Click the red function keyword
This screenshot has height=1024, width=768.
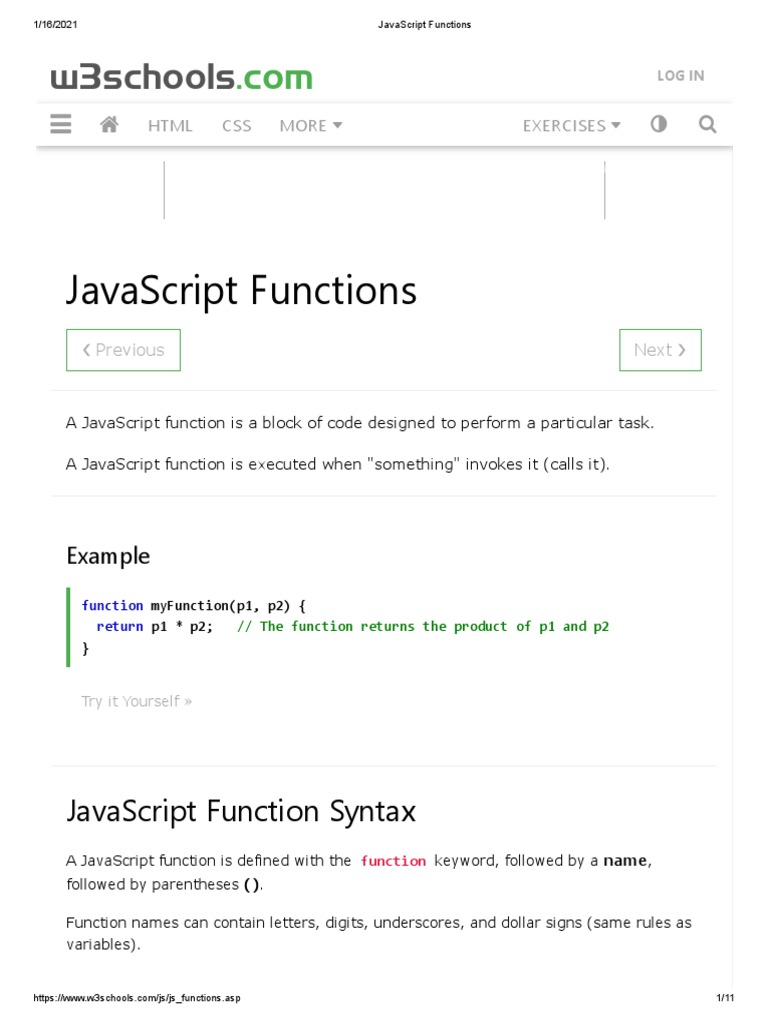click(x=393, y=861)
